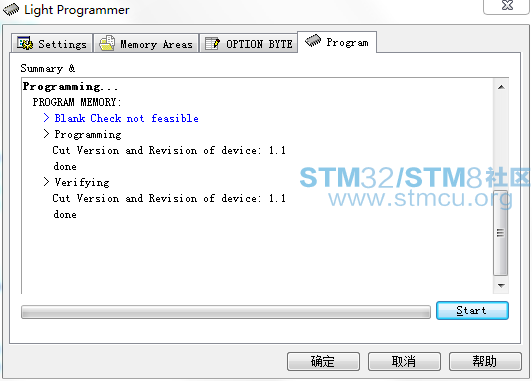Click the Settings tab icon
This screenshot has width=532, height=381.
[25, 43]
